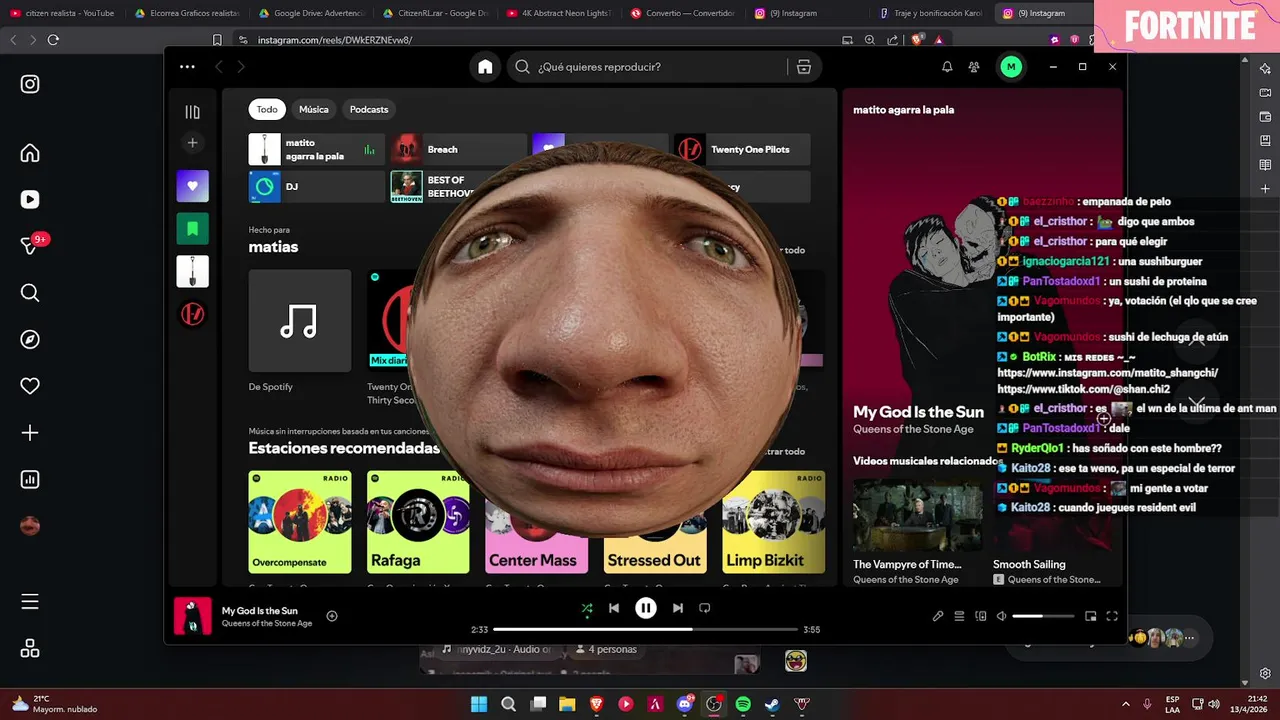The width and height of the screenshot is (1280, 720).
Task: Open Instagram logo in left sidebar
Action: pyautogui.click(x=30, y=84)
